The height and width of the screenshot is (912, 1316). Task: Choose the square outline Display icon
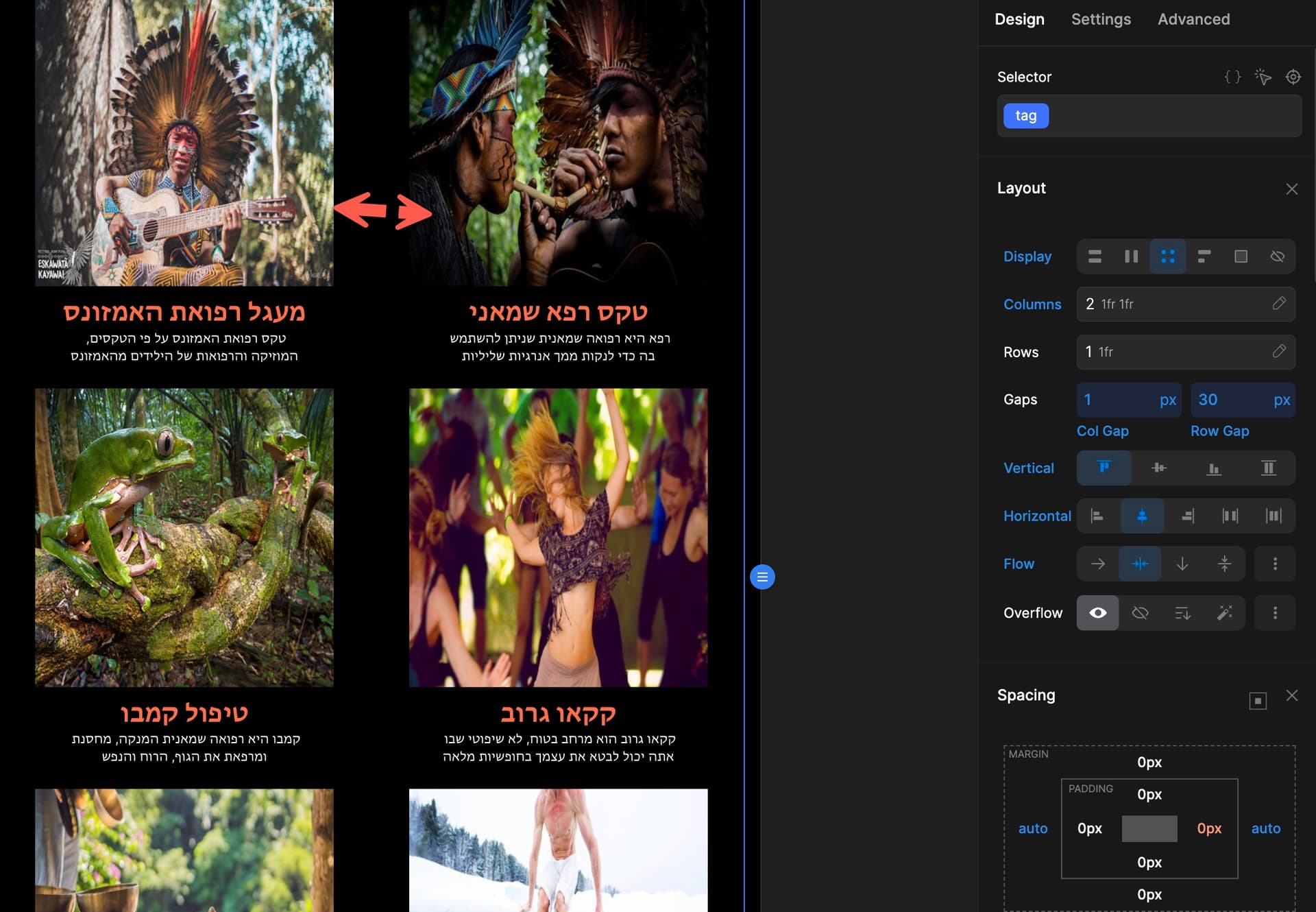pyautogui.click(x=1241, y=256)
